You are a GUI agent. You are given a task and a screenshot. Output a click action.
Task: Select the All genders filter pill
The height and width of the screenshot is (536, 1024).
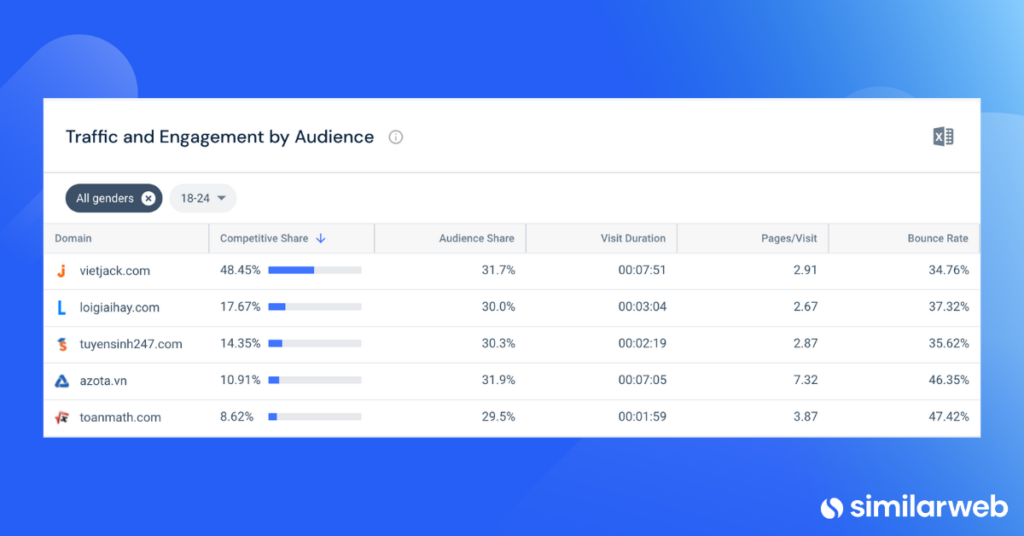click(104, 198)
